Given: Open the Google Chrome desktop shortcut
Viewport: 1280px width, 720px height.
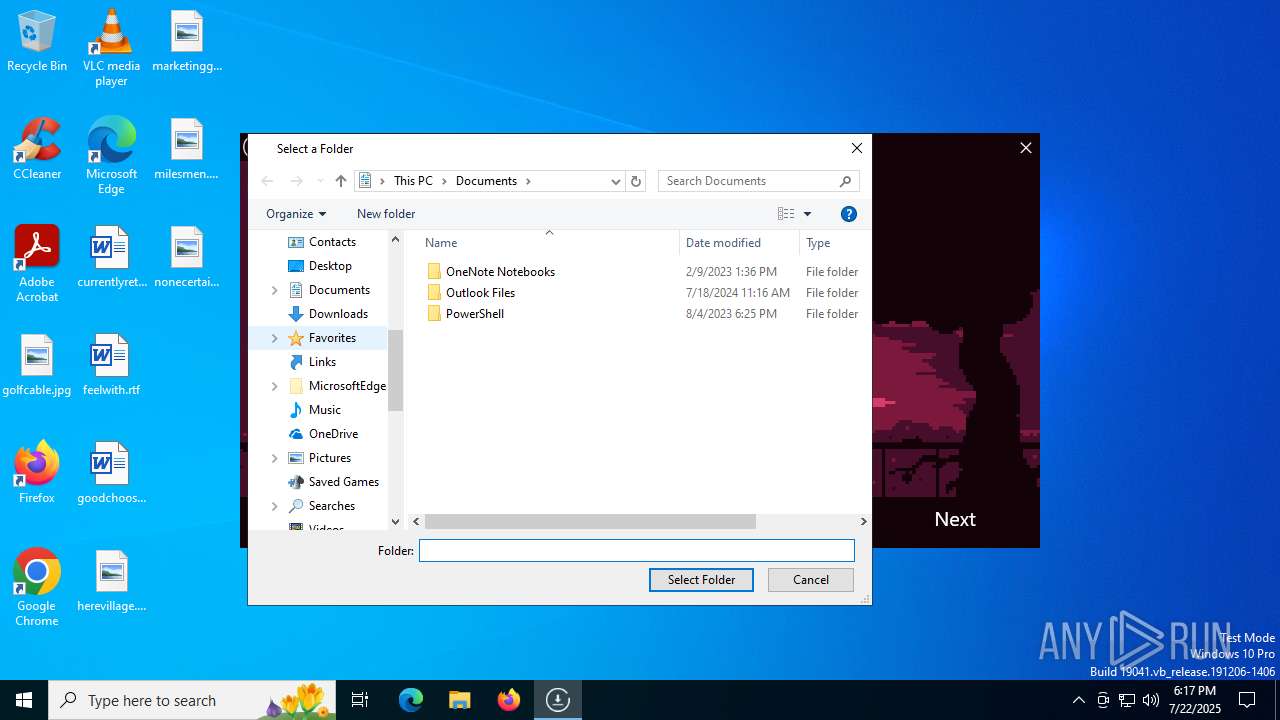Looking at the screenshot, I should [37, 588].
